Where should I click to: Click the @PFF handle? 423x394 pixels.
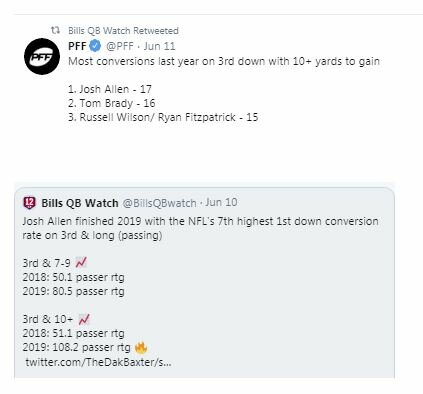(x=120, y=46)
